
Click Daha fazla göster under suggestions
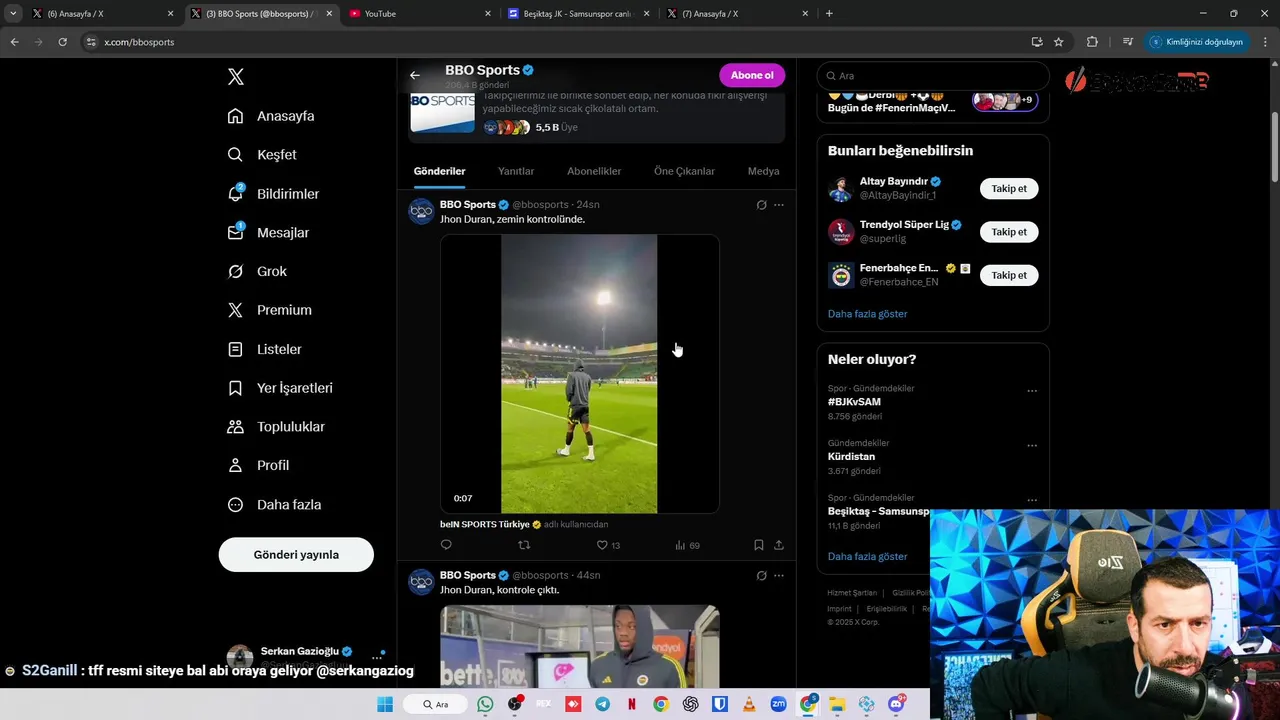tap(867, 314)
